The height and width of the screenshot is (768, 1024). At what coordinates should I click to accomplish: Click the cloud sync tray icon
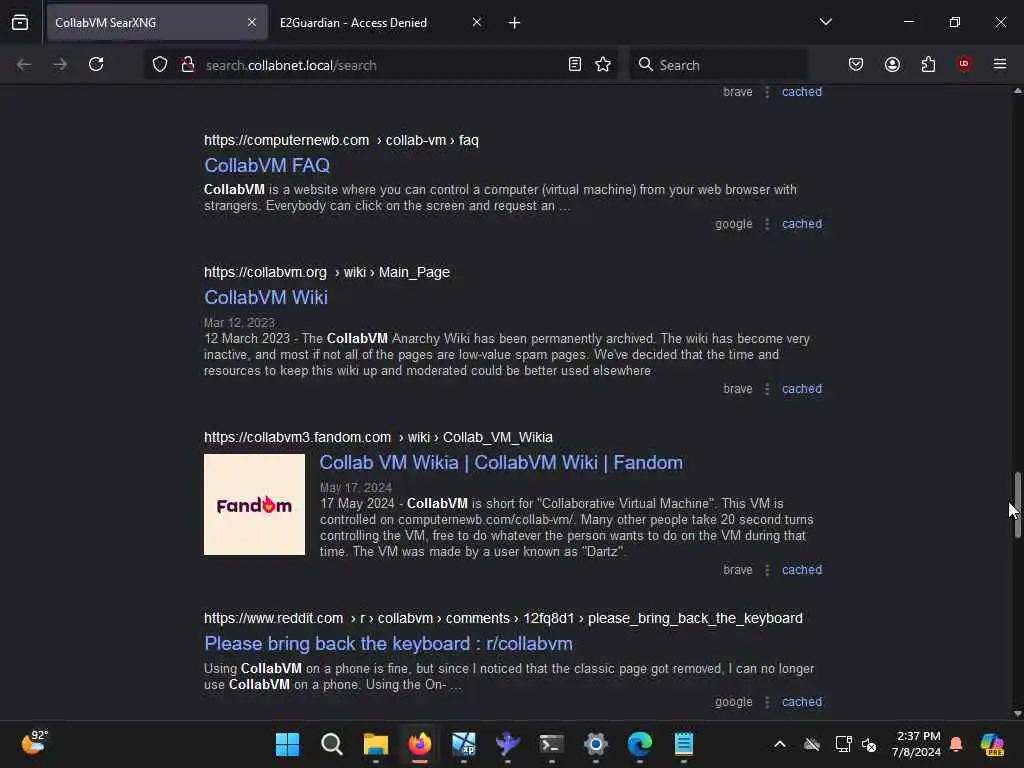pos(812,744)
